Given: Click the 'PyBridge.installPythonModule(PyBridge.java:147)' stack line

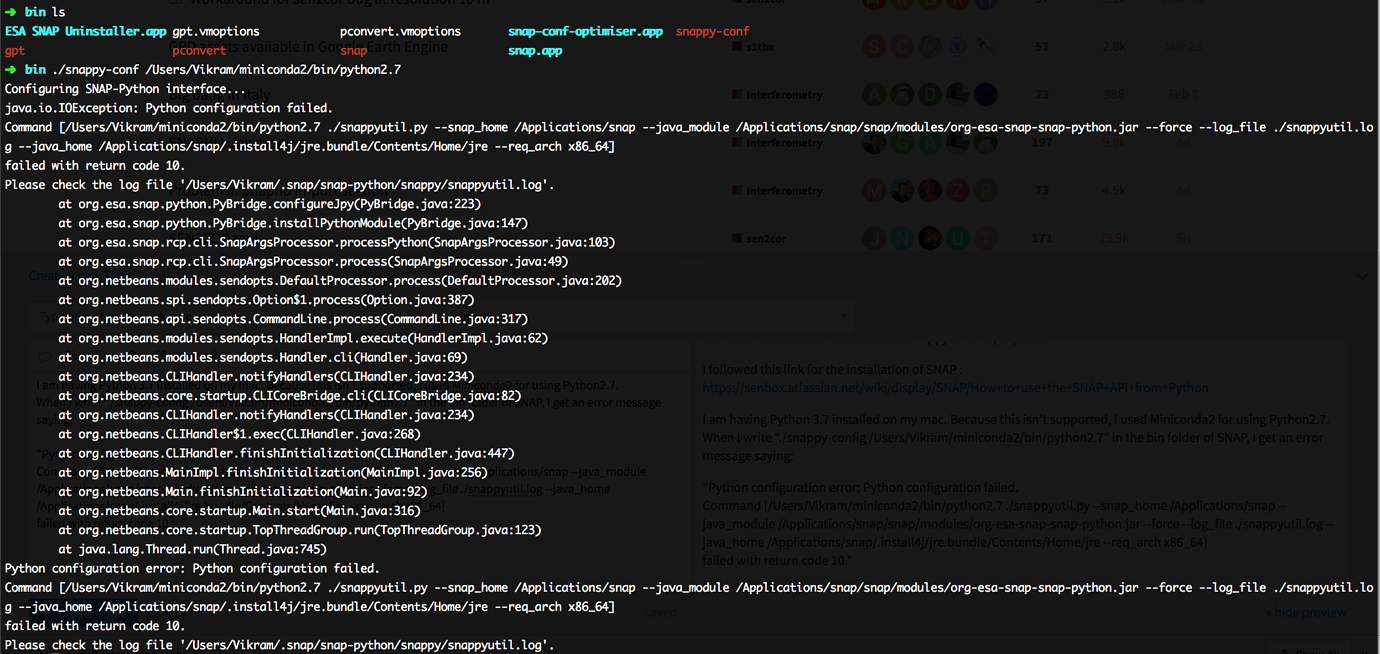Looking at the screenshot, I should [x=293, y=223].
